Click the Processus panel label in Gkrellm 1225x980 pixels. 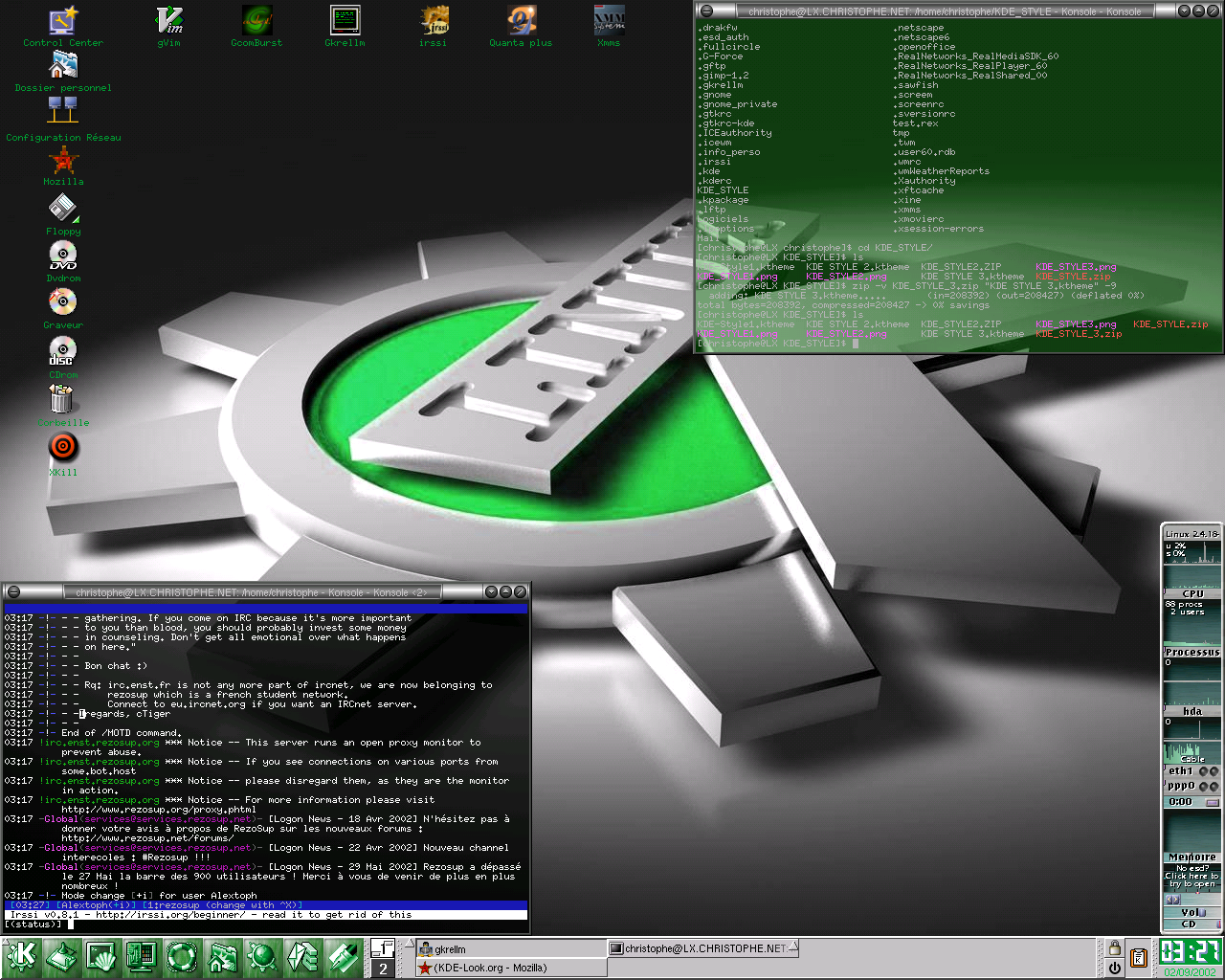pos(1192,653)
